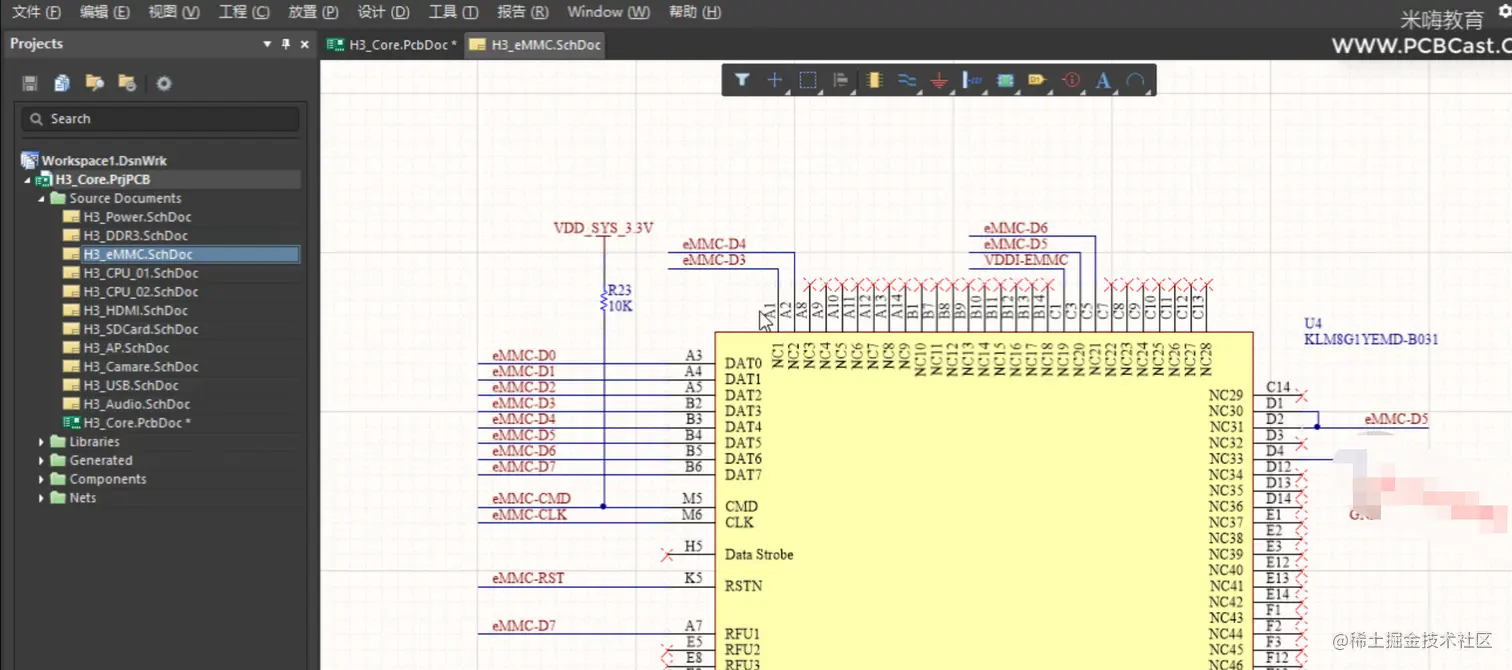The width and height of the screenshot is (1512, 670).
Task: Select H3_SDCard.SchDoc in the tree
Action: click(140, 329)
